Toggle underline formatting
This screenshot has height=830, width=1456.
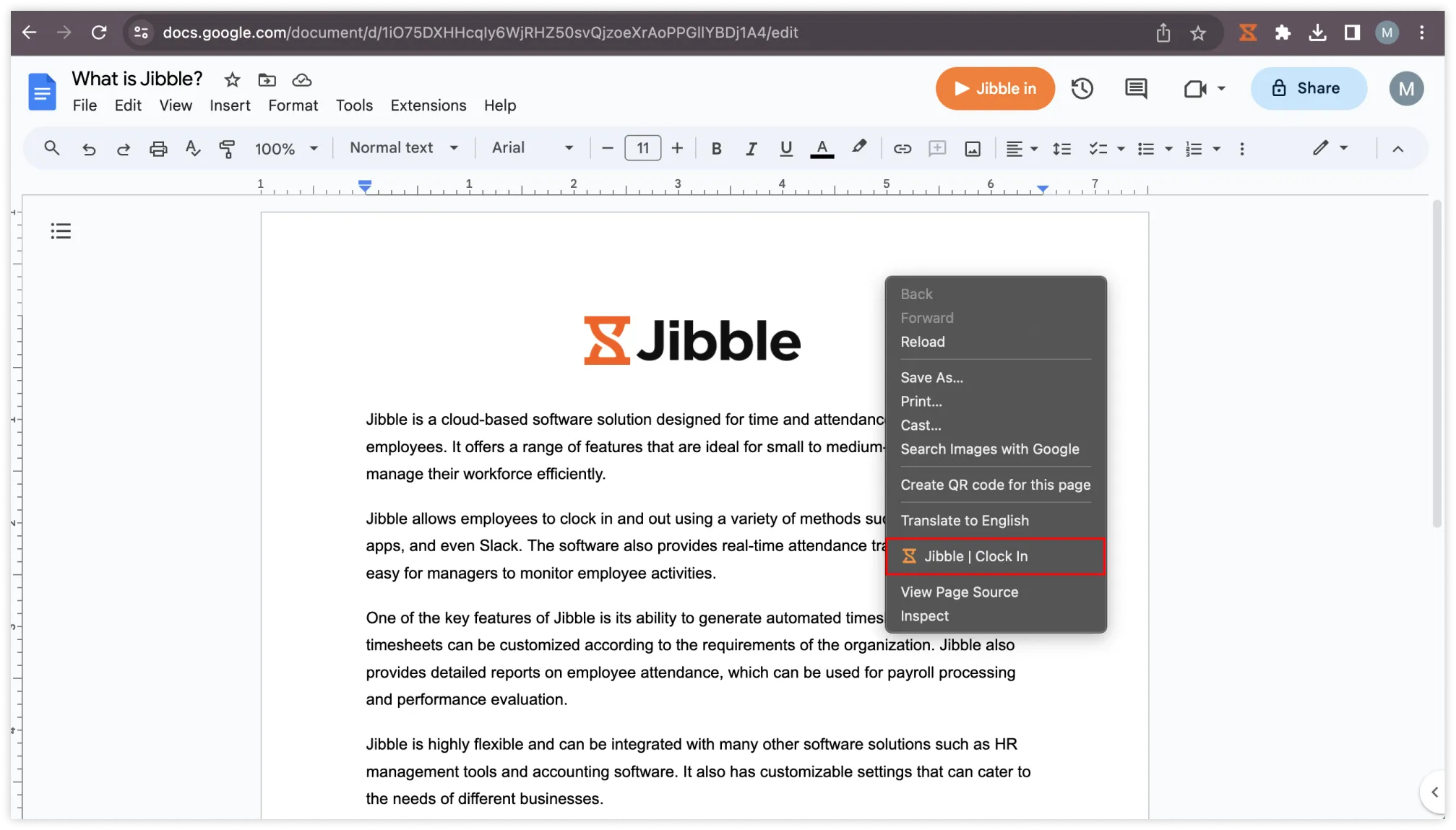(x=785, y=148)
